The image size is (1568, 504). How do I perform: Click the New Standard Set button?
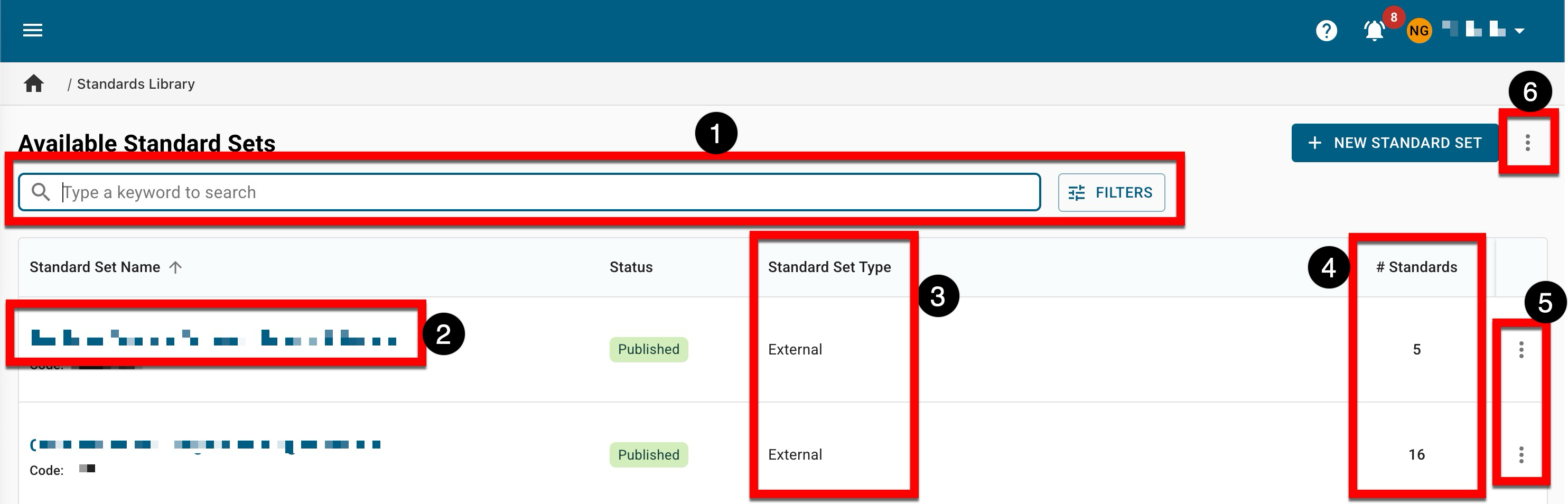tap(1394, 143)
